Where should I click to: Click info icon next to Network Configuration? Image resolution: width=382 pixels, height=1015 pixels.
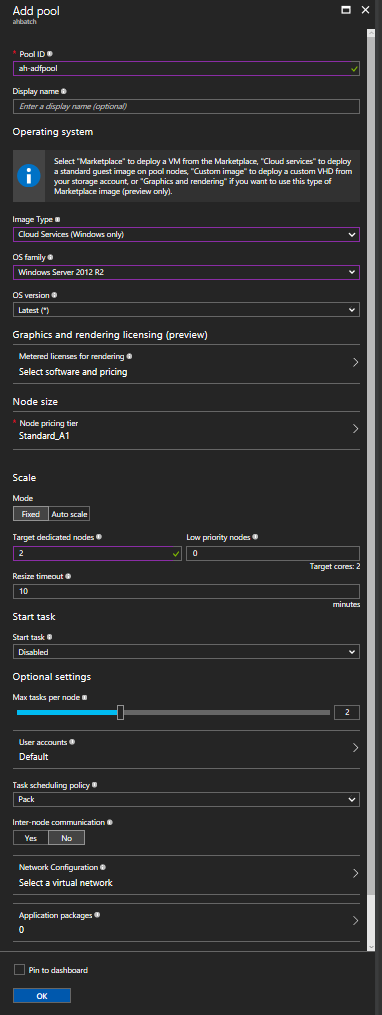[102, 867]
